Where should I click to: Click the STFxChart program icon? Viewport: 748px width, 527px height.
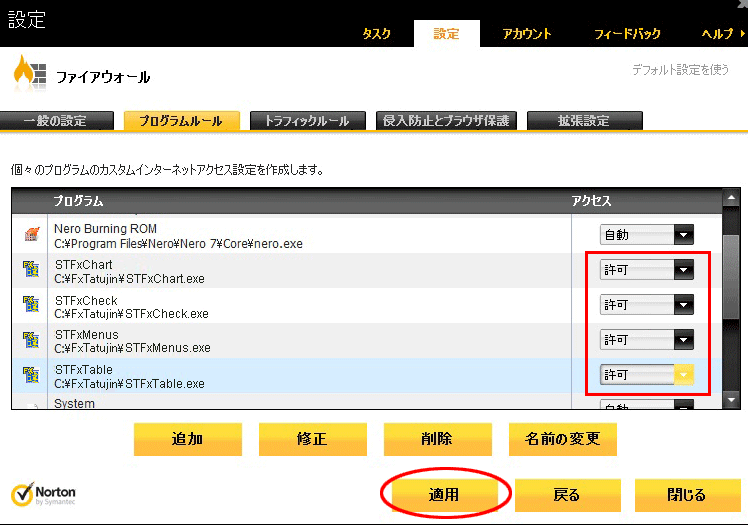pyautogui.click(x=31, y=269)
